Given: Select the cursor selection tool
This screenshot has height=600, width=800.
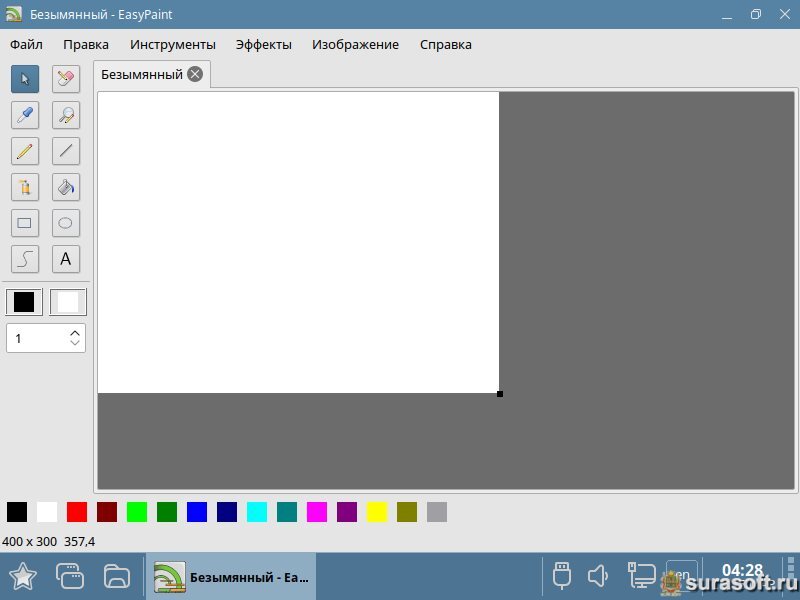Looking at the screenshot, I should 25,79.
